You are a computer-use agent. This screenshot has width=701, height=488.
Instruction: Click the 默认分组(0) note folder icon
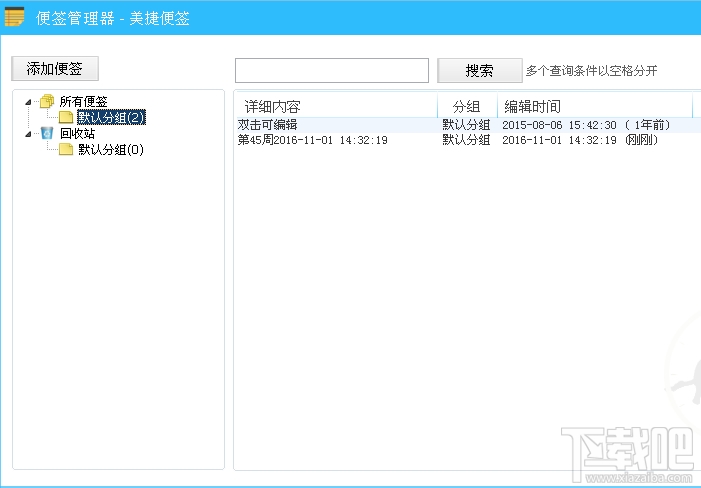pyautogui.click(x=66, y=149)
